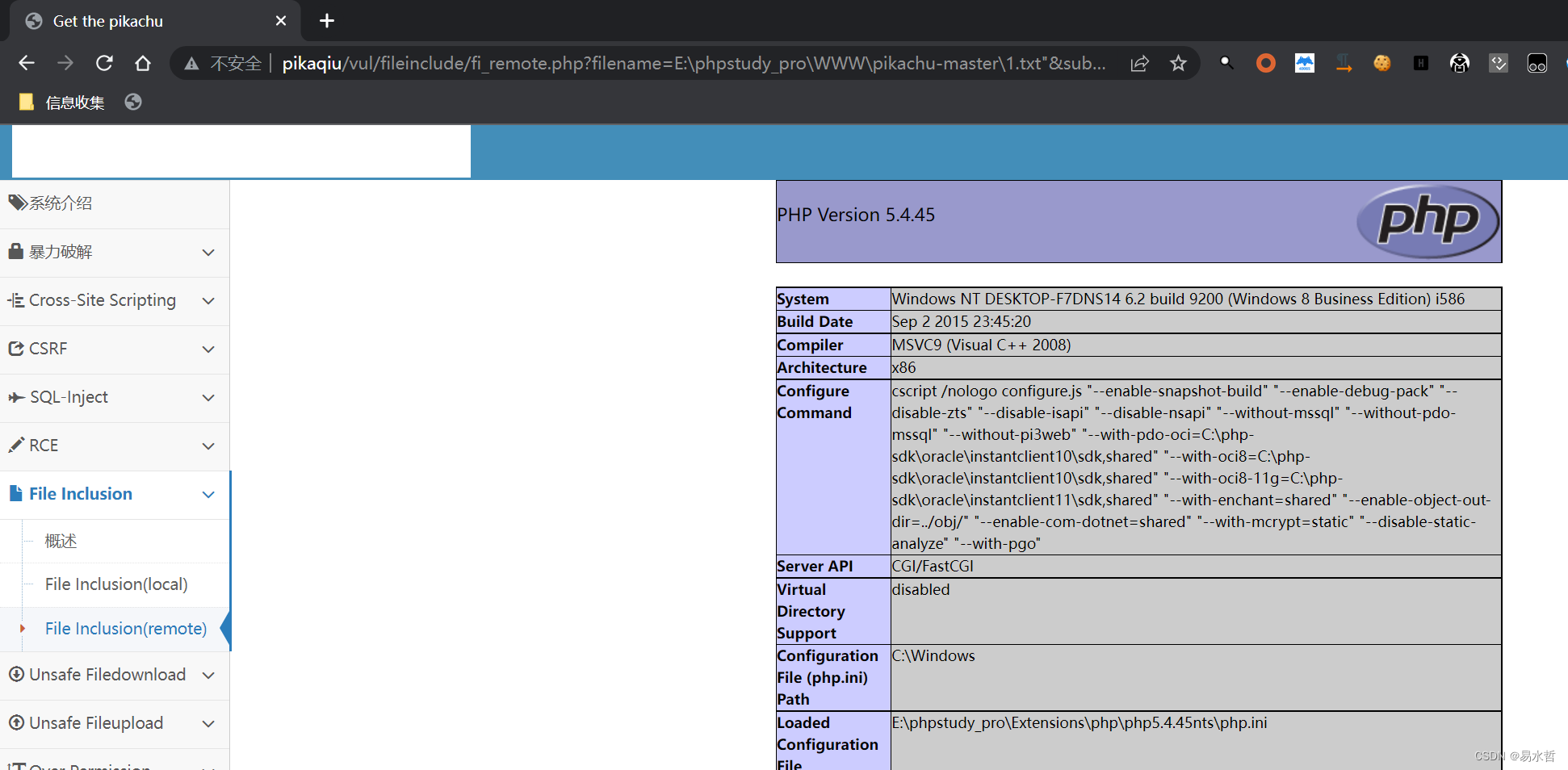
Task: Click the RCE pencil icon
Action: pos(15,445)
